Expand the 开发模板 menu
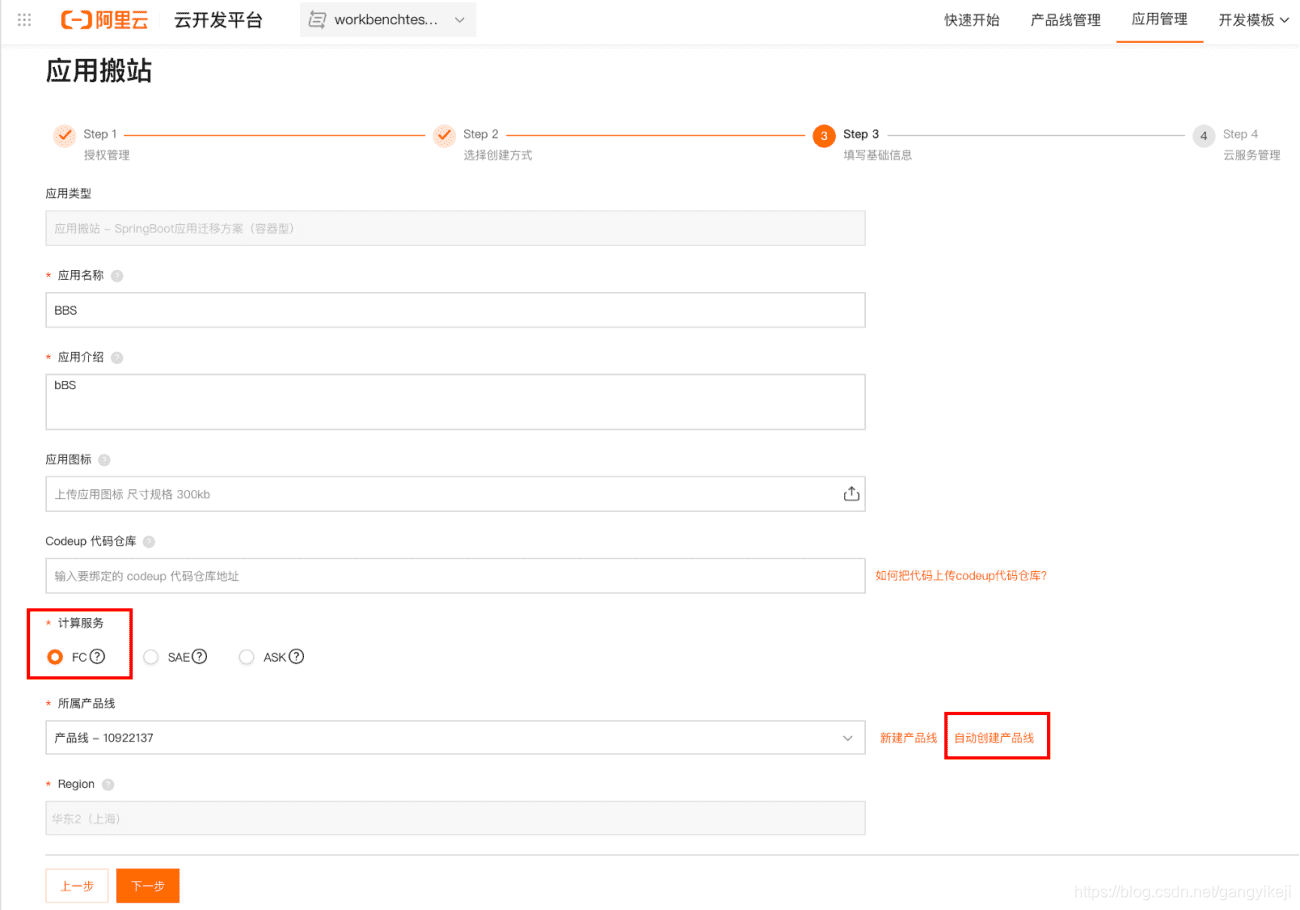1300x910 pixels. point(1253,20)
